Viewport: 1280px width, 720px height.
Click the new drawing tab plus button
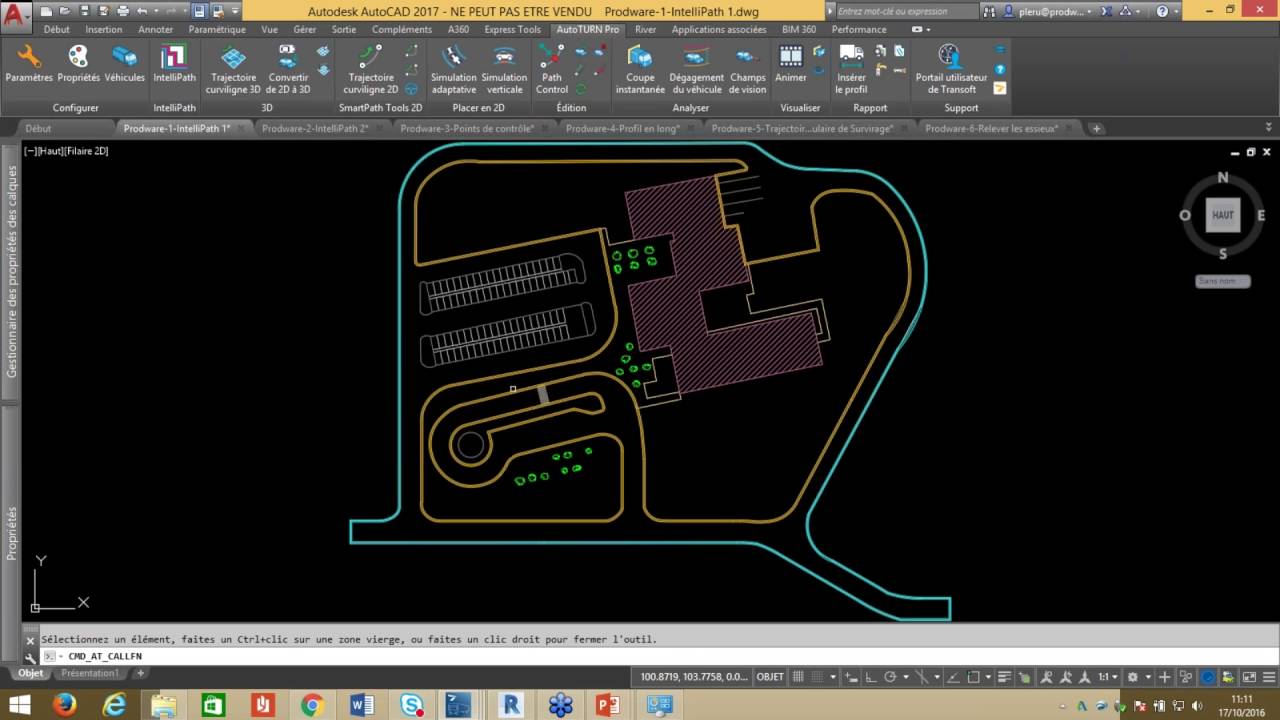1096,128
